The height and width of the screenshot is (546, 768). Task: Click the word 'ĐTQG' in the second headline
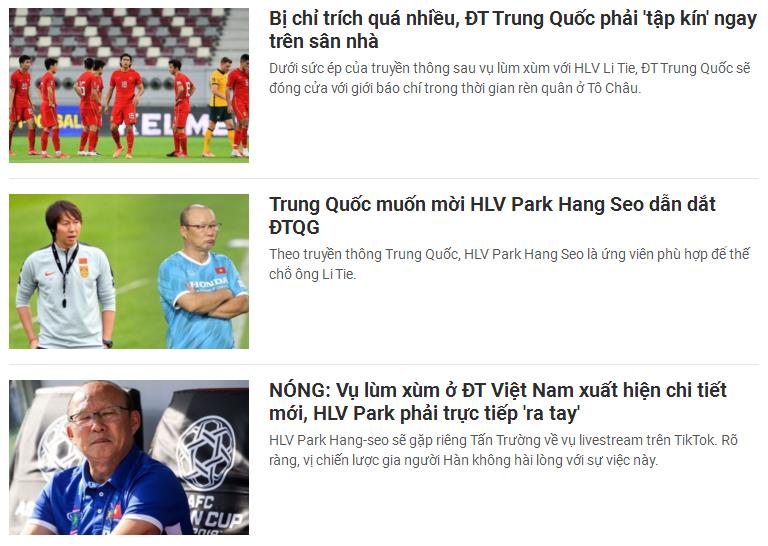pos(294,228)
